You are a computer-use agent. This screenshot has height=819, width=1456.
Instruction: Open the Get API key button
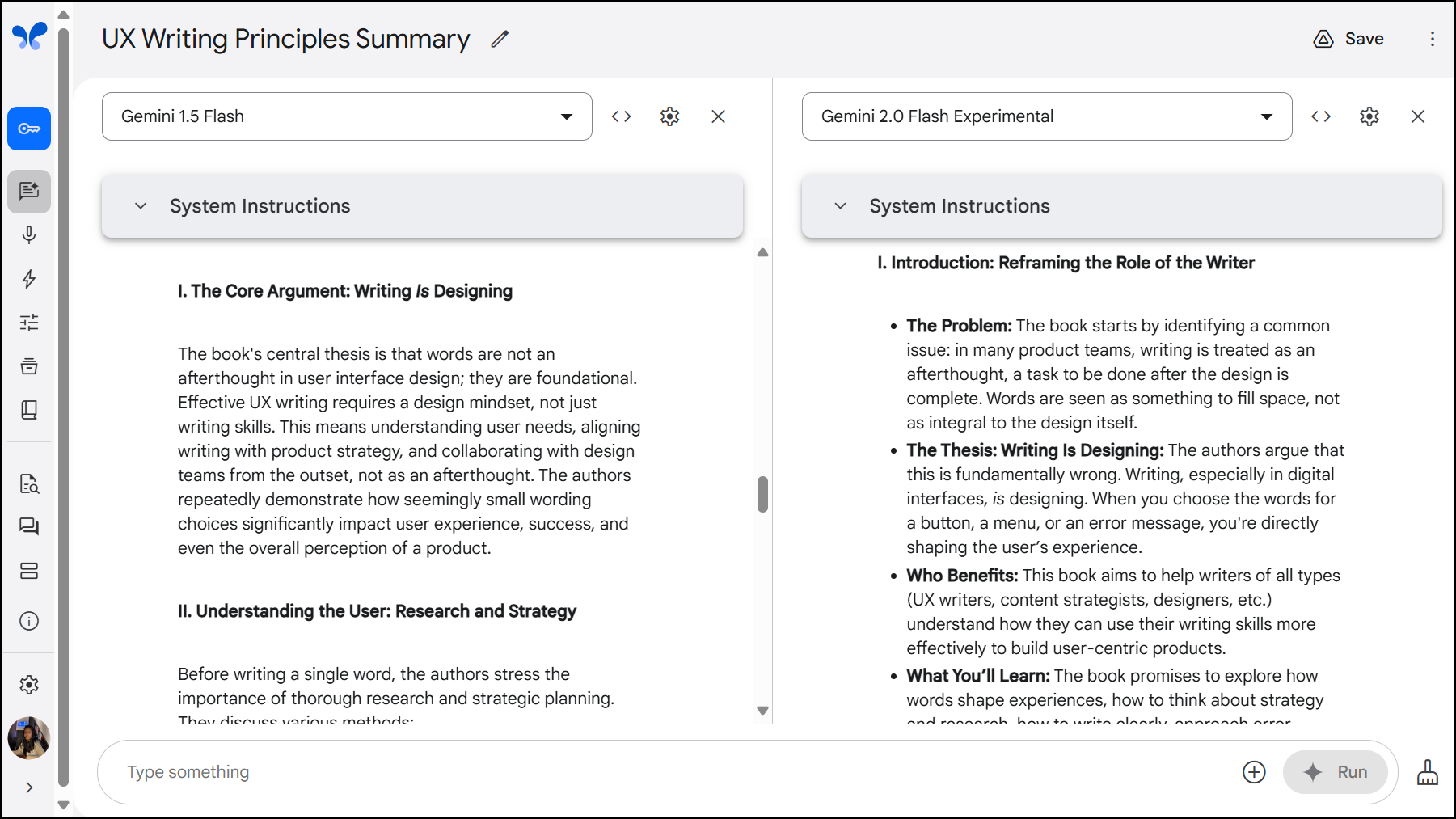29,129
